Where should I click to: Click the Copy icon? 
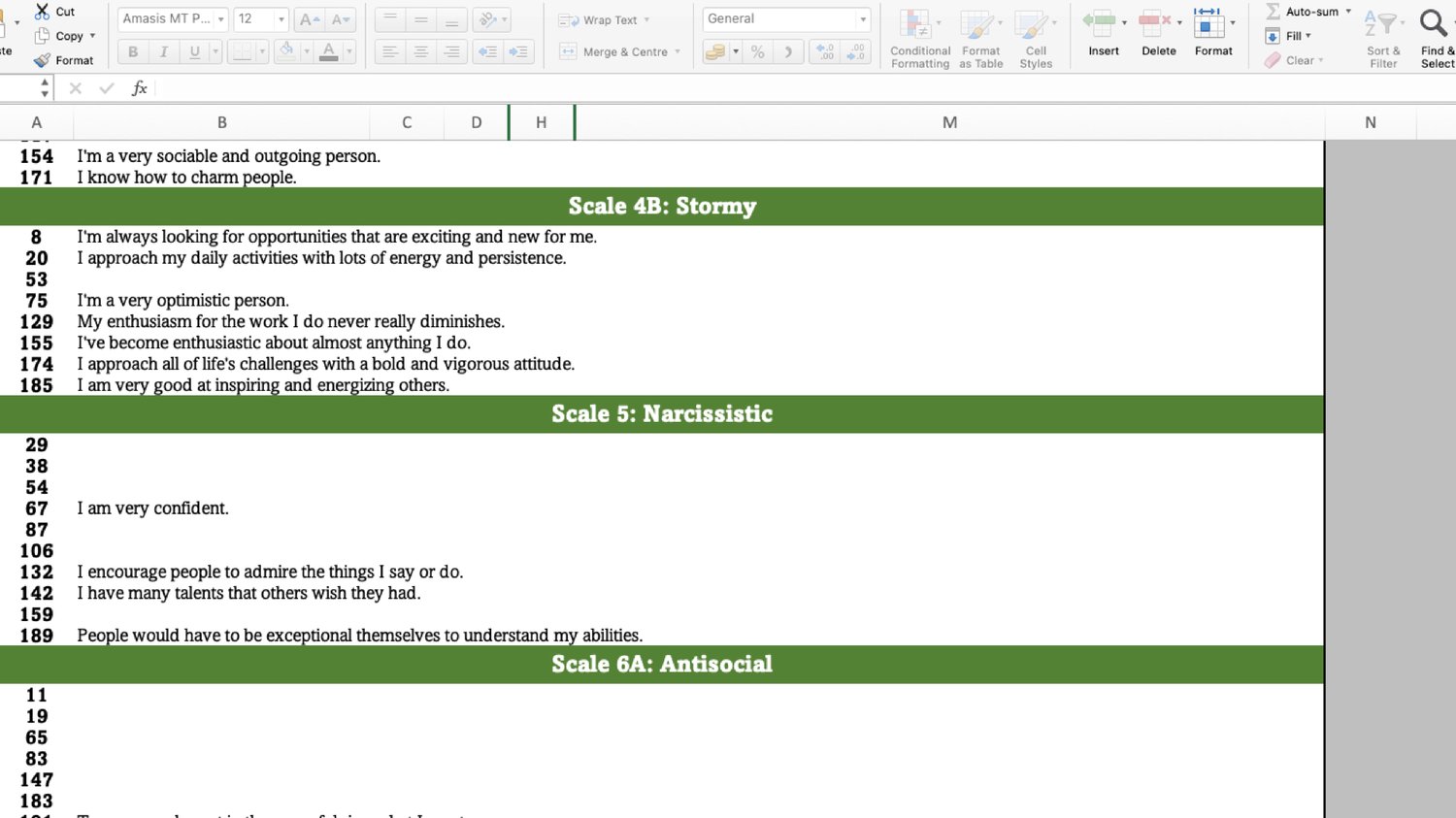tap(43, 36)
